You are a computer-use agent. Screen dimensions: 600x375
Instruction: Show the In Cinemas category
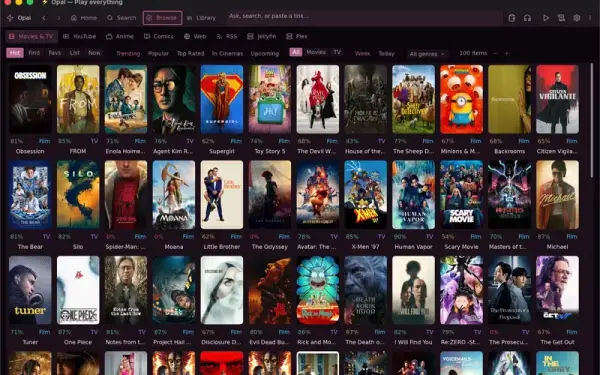227,54
